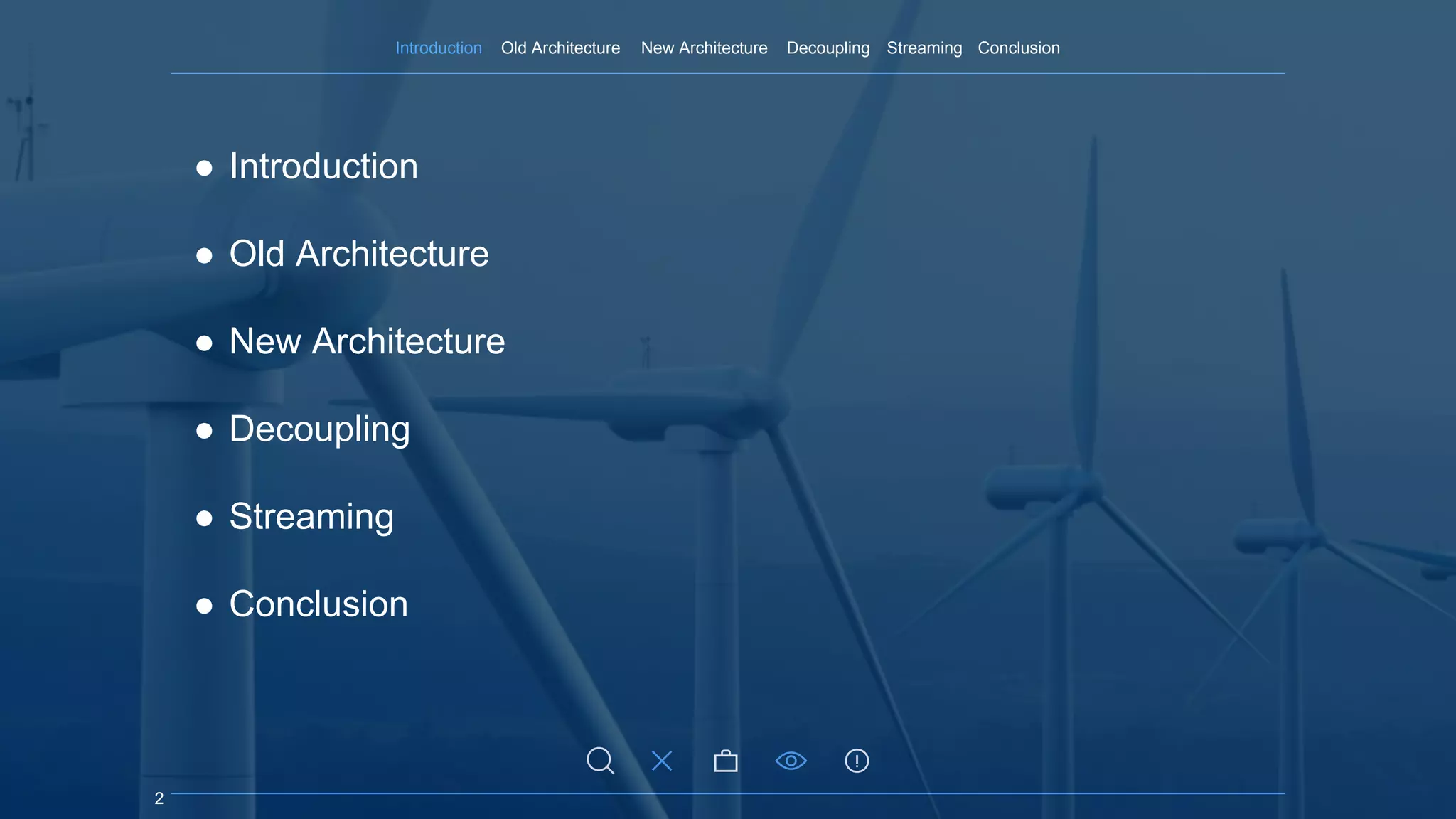Screen dimensions: 1456x819
Task: Click the Introduction bullet list item
Action: pyautogui.click(x=323, y=166)
